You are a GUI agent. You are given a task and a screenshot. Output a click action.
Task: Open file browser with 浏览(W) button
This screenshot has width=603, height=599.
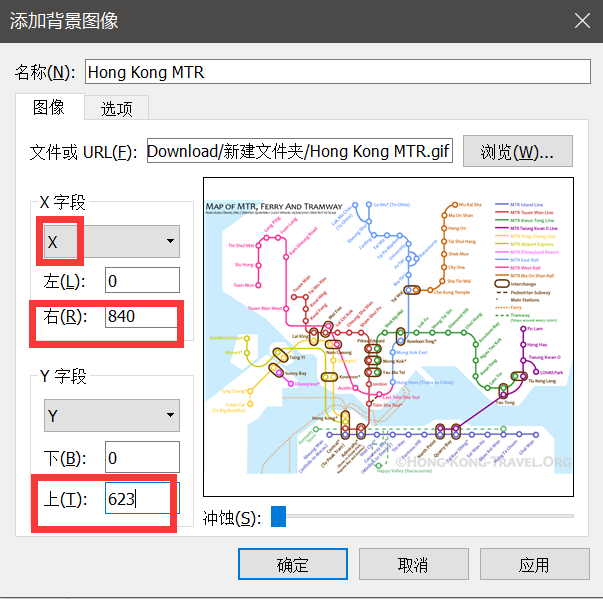point(518,151)
